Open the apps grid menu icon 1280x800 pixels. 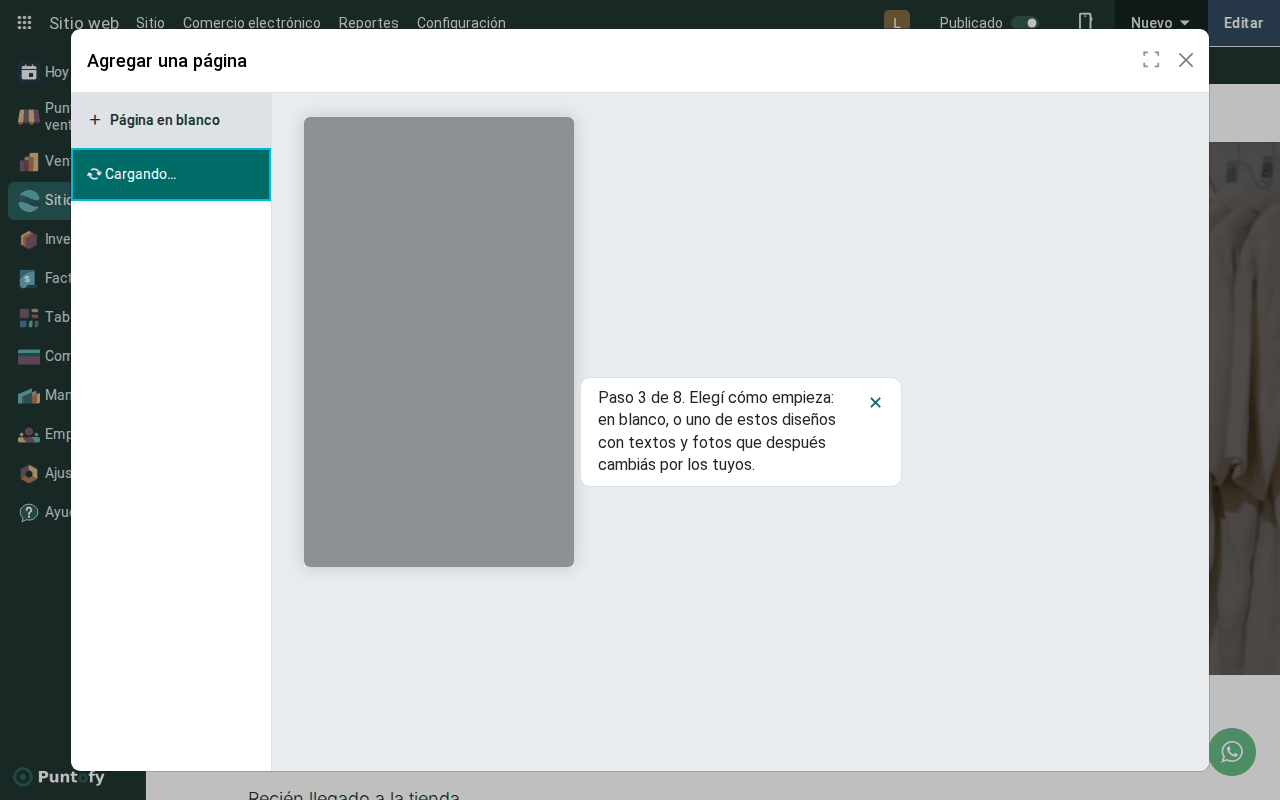click(x=25, y=23)
